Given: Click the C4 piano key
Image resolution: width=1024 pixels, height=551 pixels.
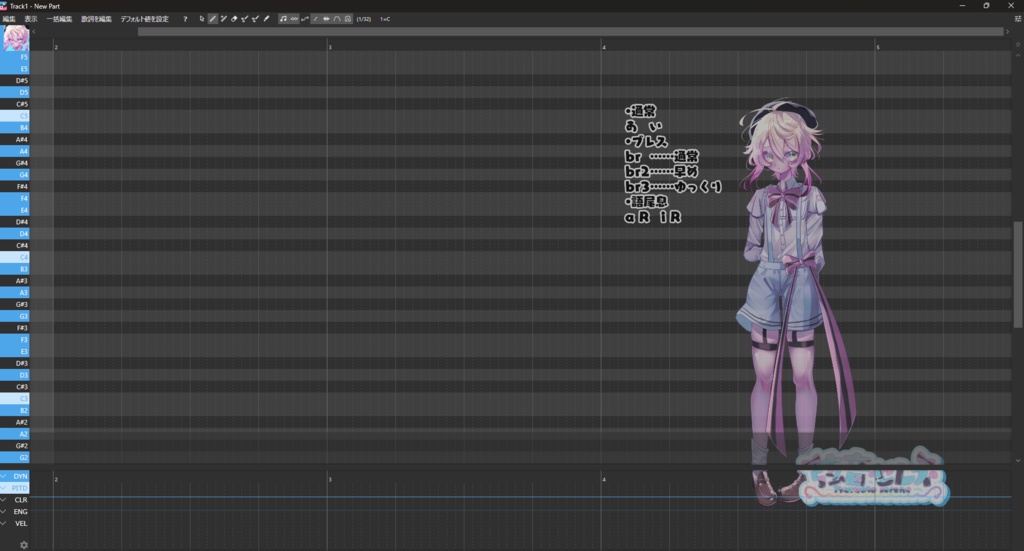Looking at the screenshot, I should click(x=14, y=257).
